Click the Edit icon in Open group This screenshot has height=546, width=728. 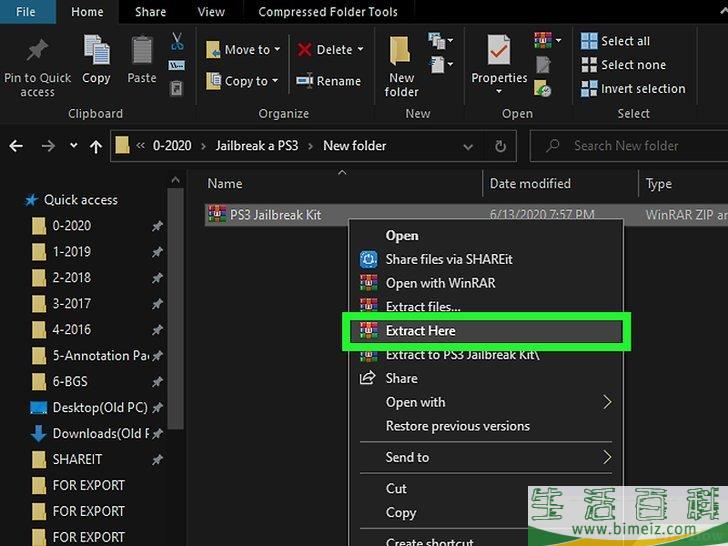pyautogui.click(x=543, y=65)
